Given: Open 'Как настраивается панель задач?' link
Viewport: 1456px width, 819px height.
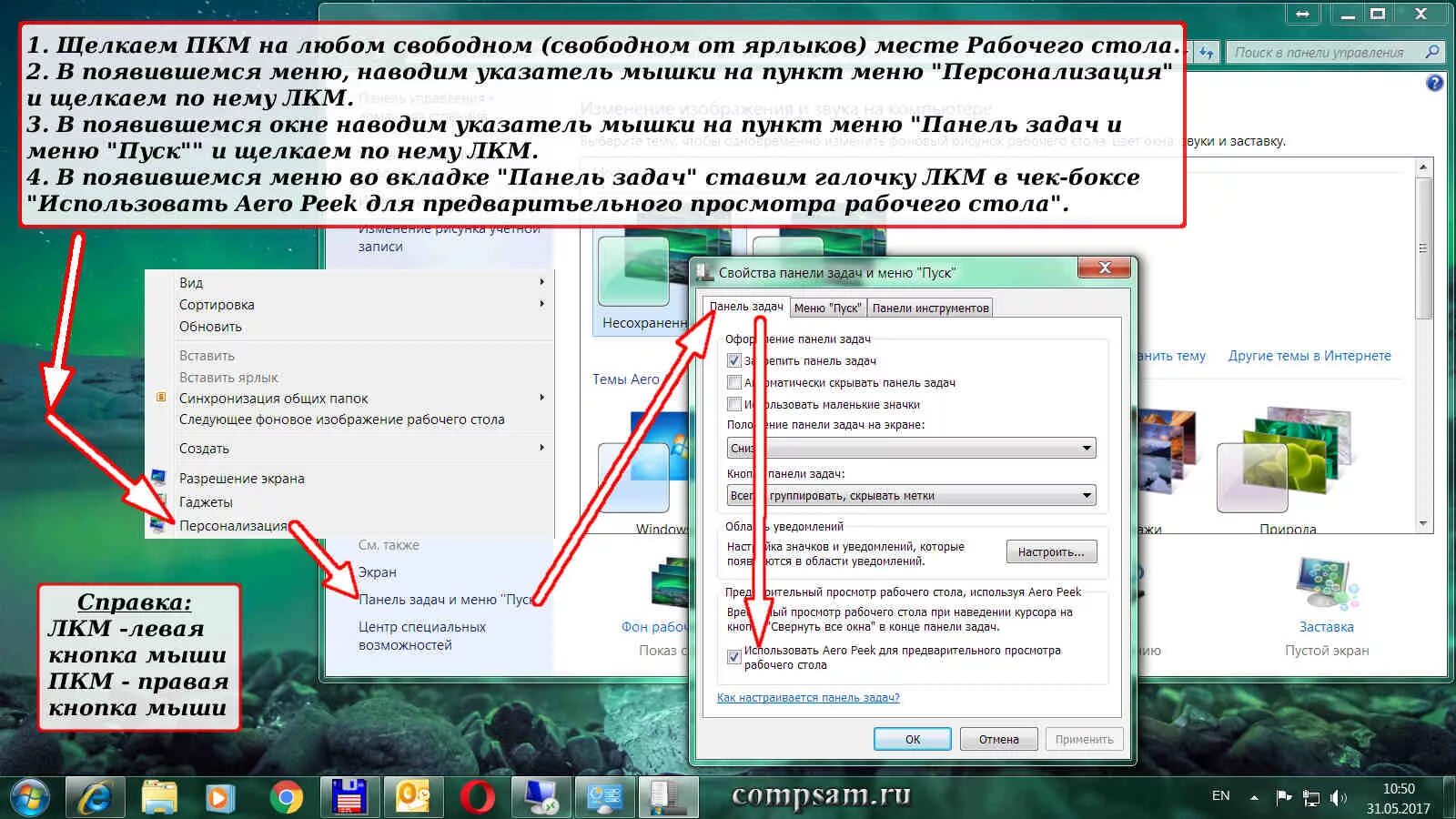Looking at the screenshot, I should coord(808,697).
